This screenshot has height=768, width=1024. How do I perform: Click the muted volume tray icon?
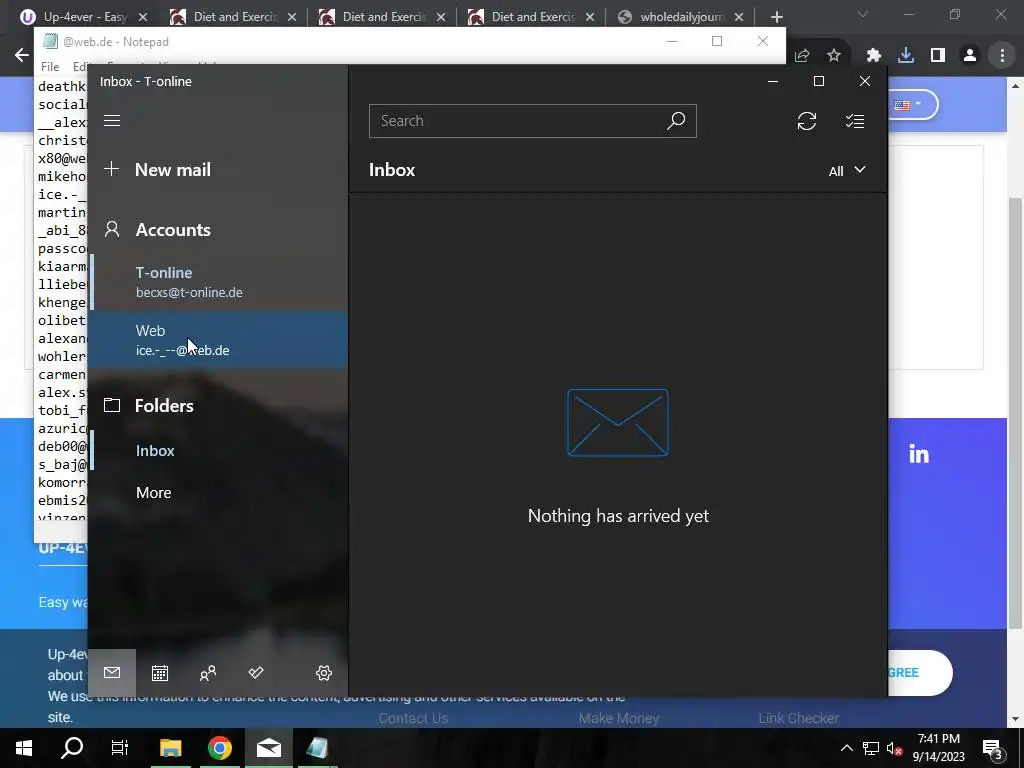(895, 748)
